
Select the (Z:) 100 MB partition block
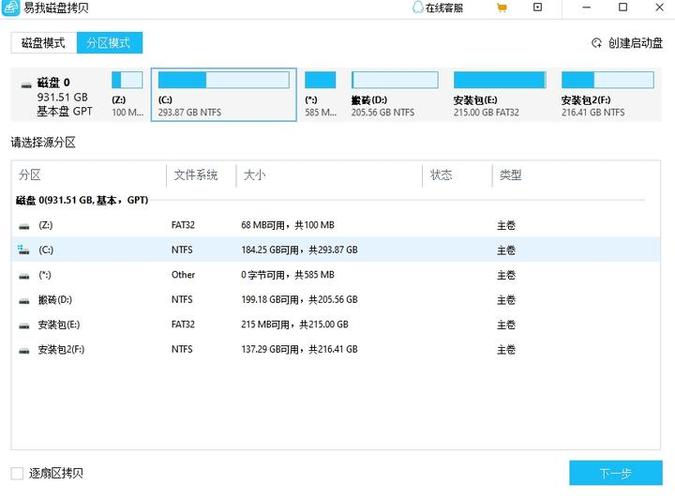click(x=127, y=94)
